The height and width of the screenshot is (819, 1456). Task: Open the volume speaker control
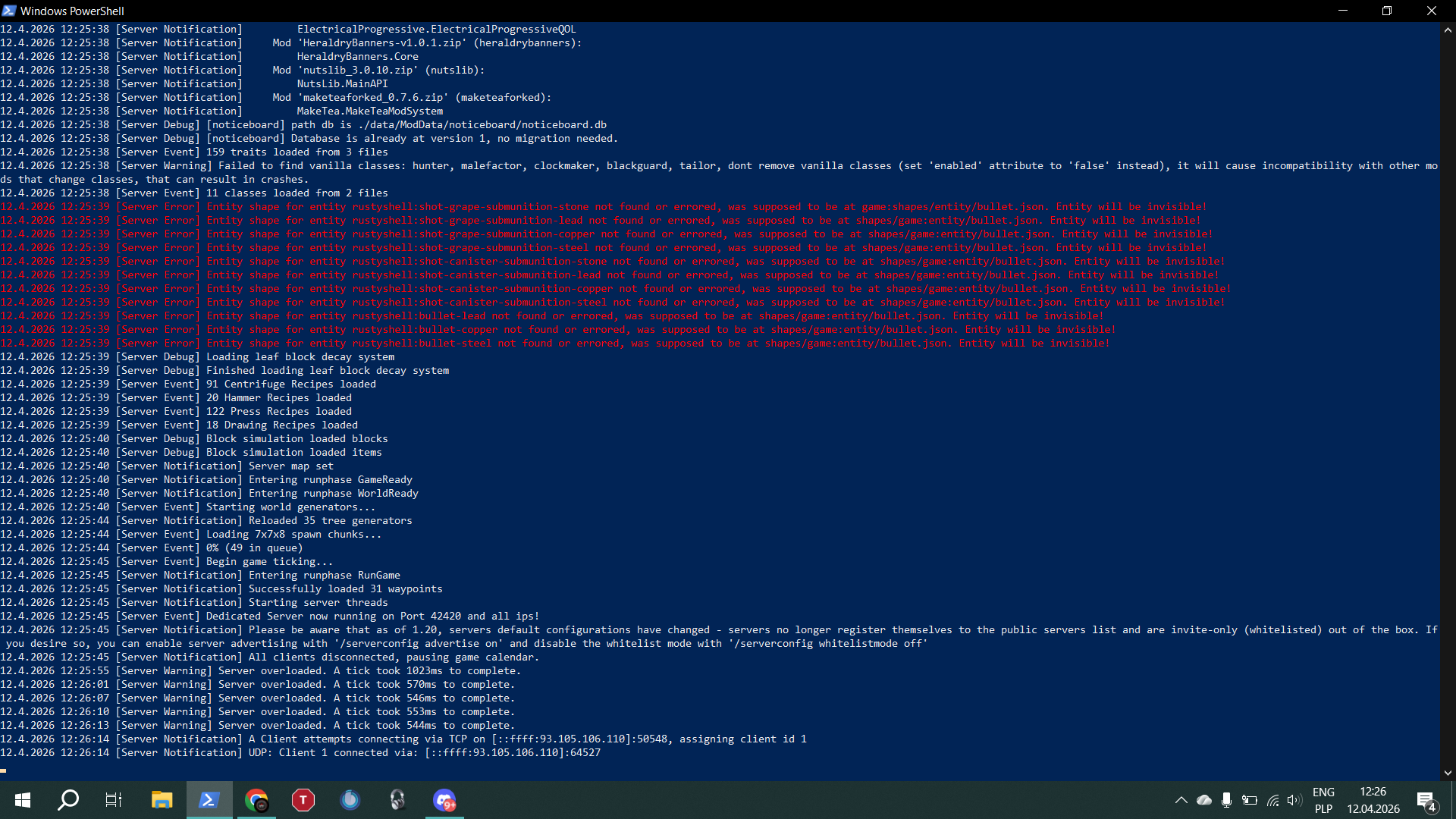pos(1294,800)
